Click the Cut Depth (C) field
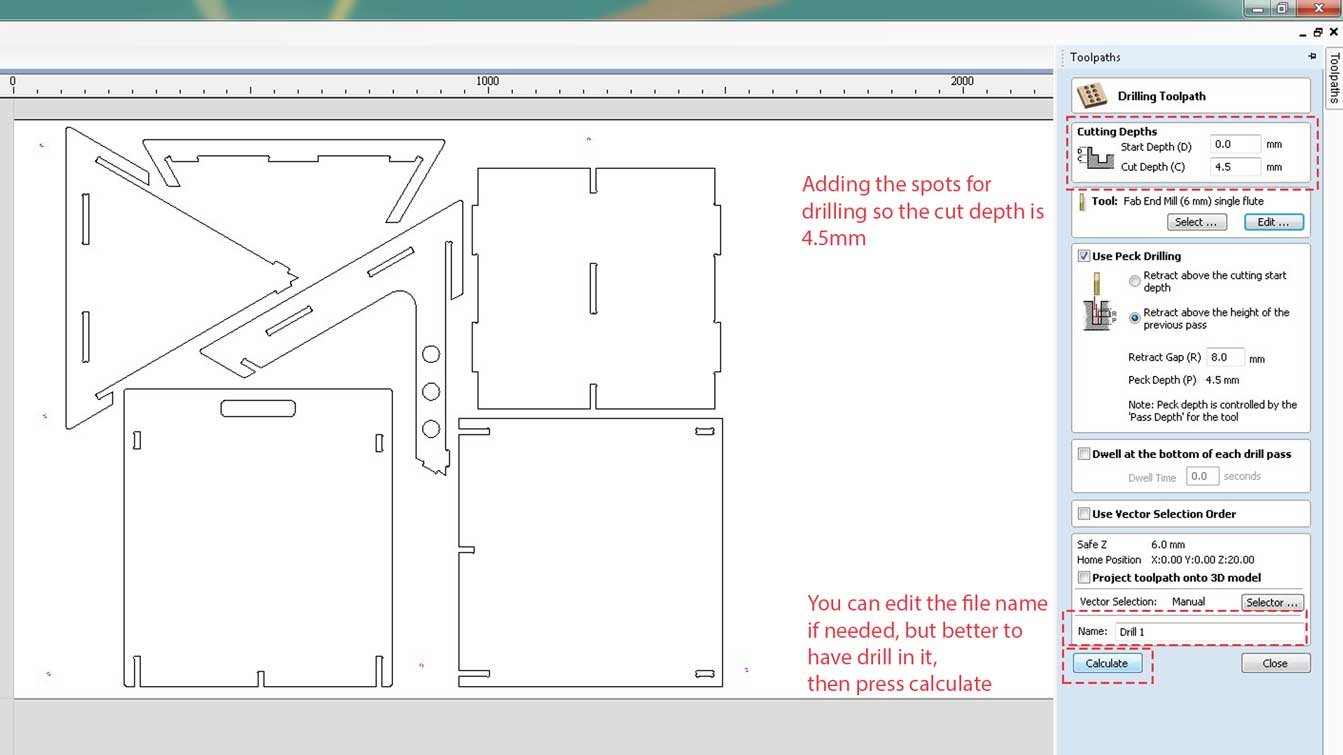 click(1234, 167)
